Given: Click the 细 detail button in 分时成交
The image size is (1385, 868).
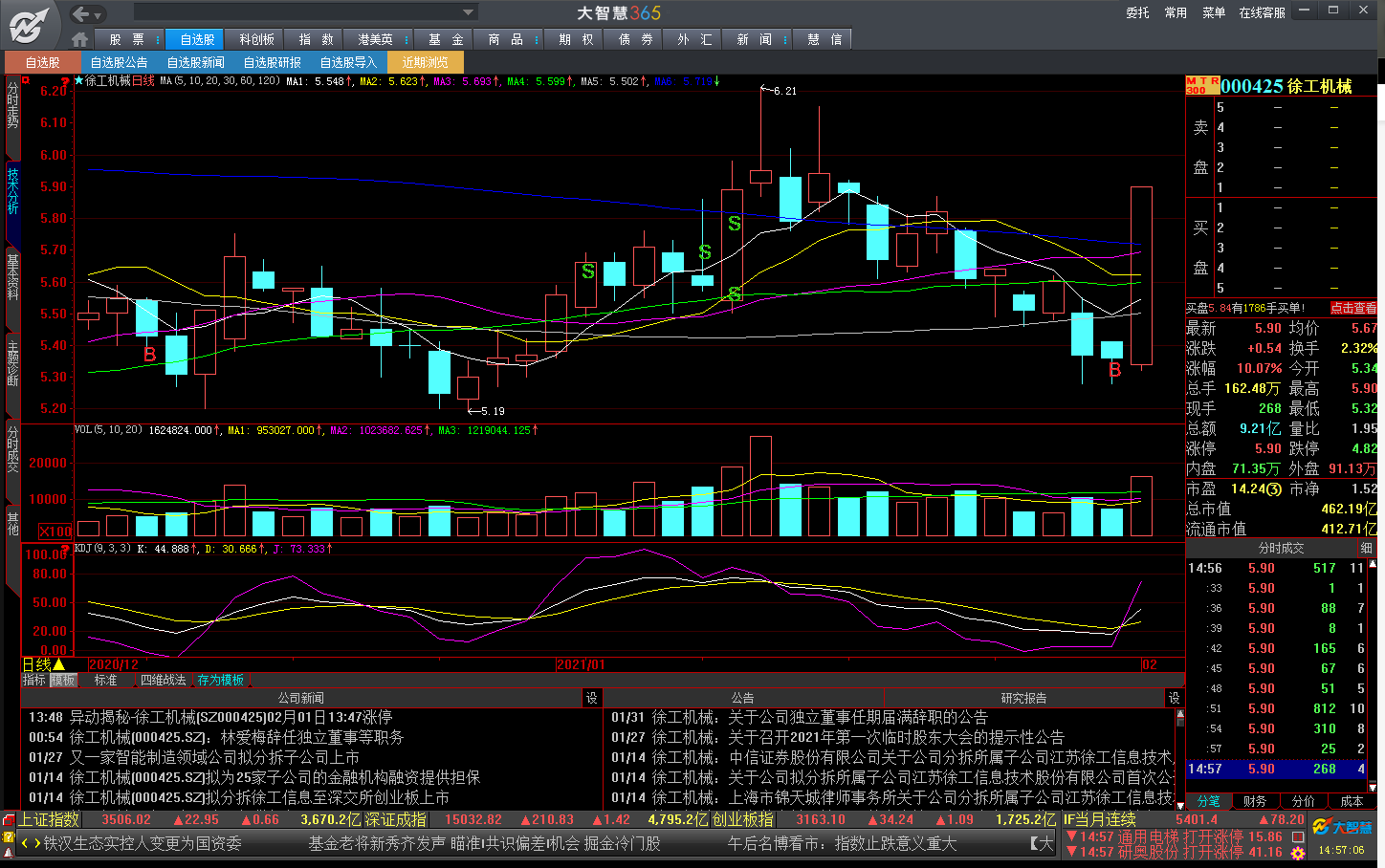Looking at the screenshot, I should point(1366,548).
